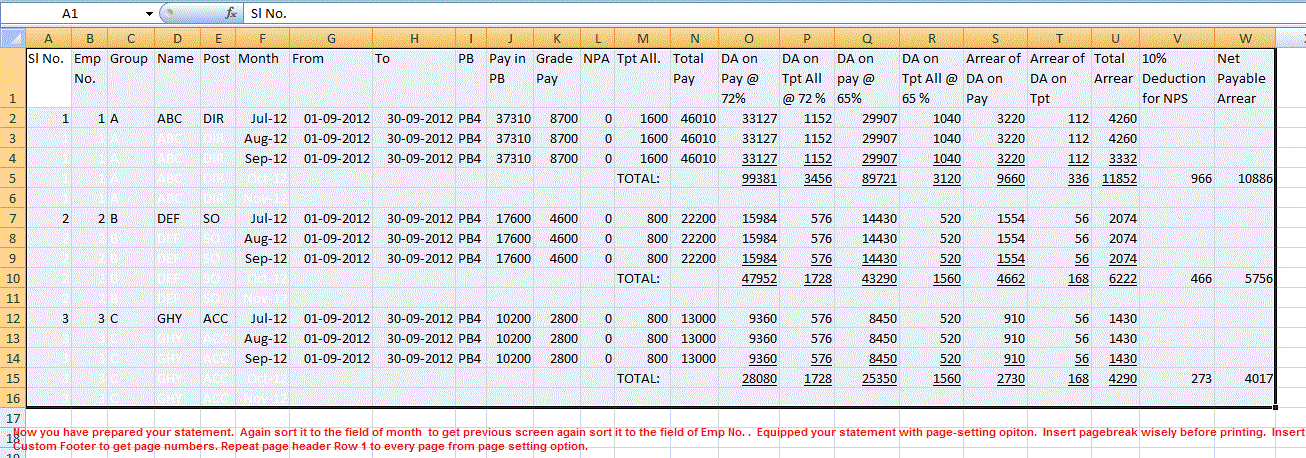
Task: Select the row 16 header
Action: (12, 398)
